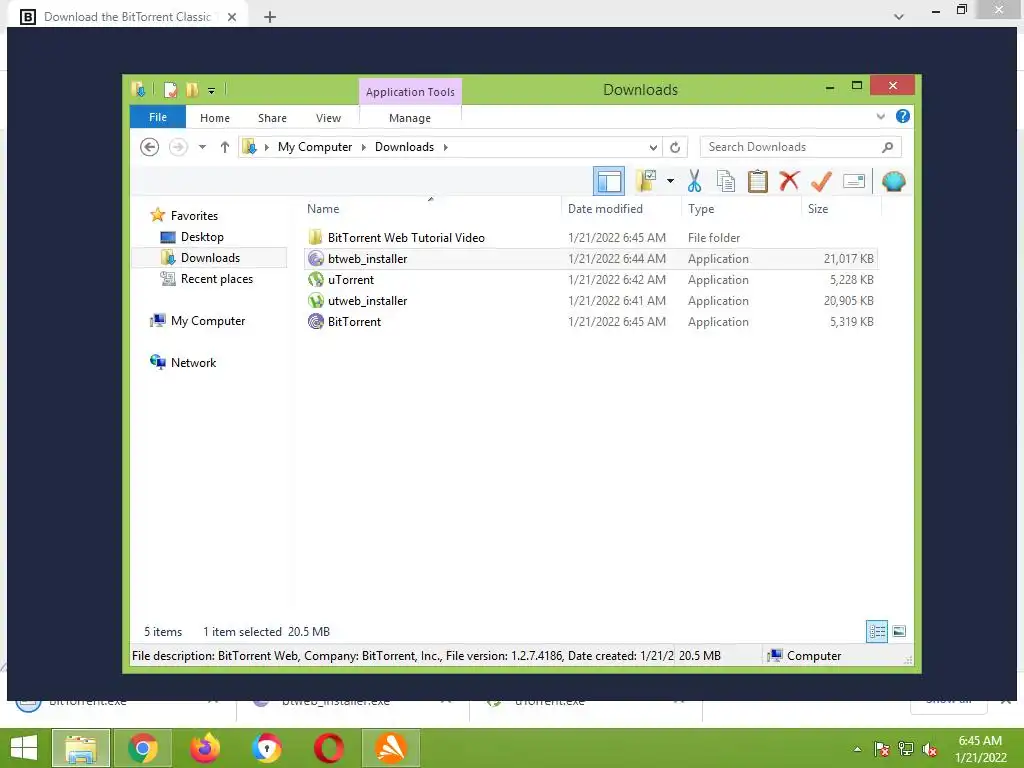Click the Rename label icon in toolbar

point(854,181)
